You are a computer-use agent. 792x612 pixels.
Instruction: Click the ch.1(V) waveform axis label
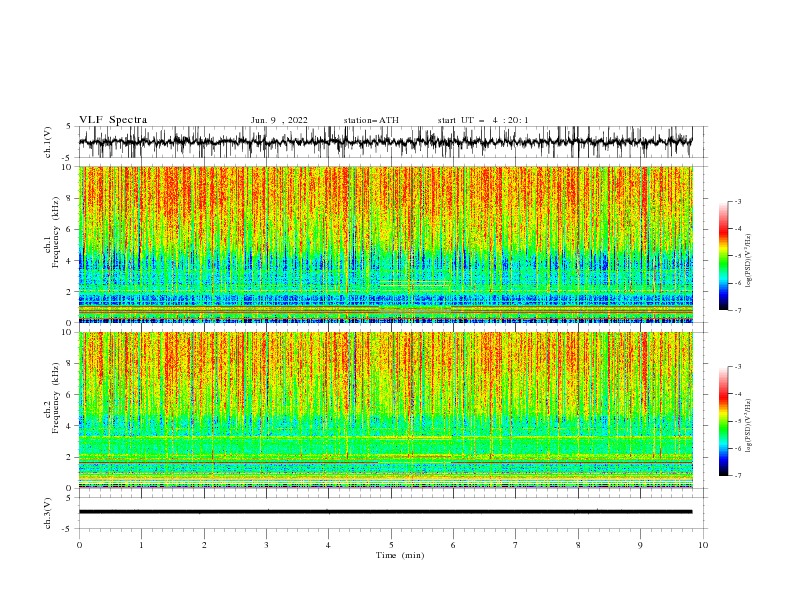48,142
